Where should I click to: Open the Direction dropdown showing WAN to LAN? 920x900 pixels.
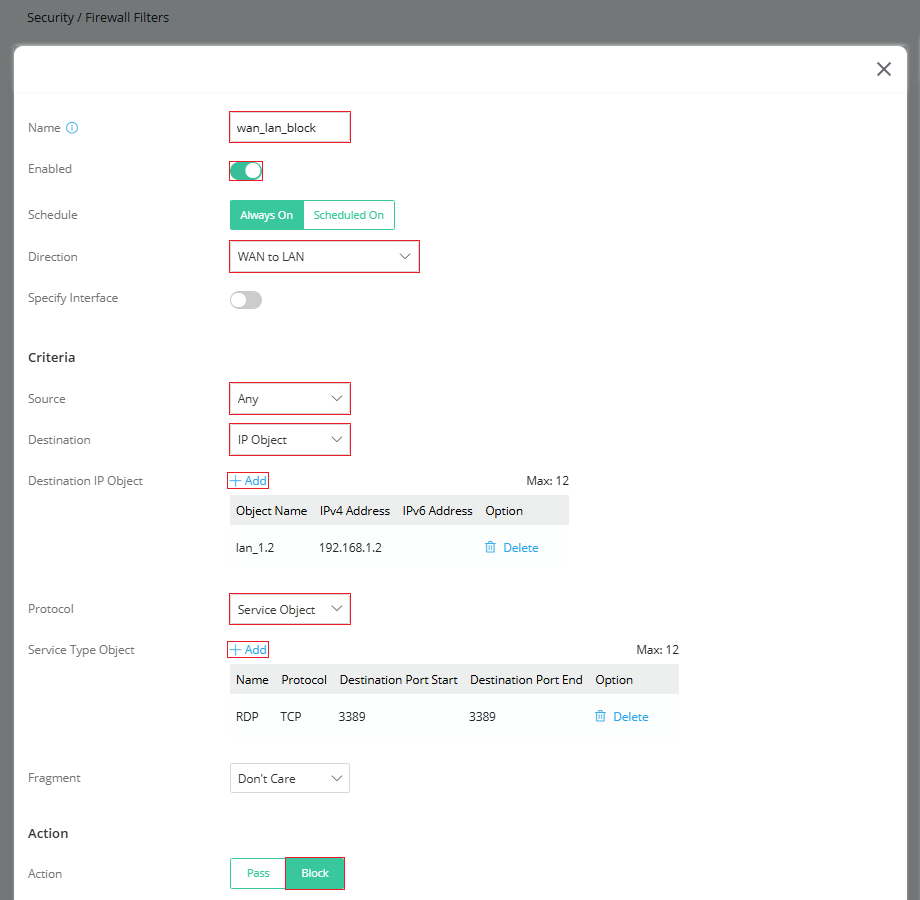click(x=324, y=256)
